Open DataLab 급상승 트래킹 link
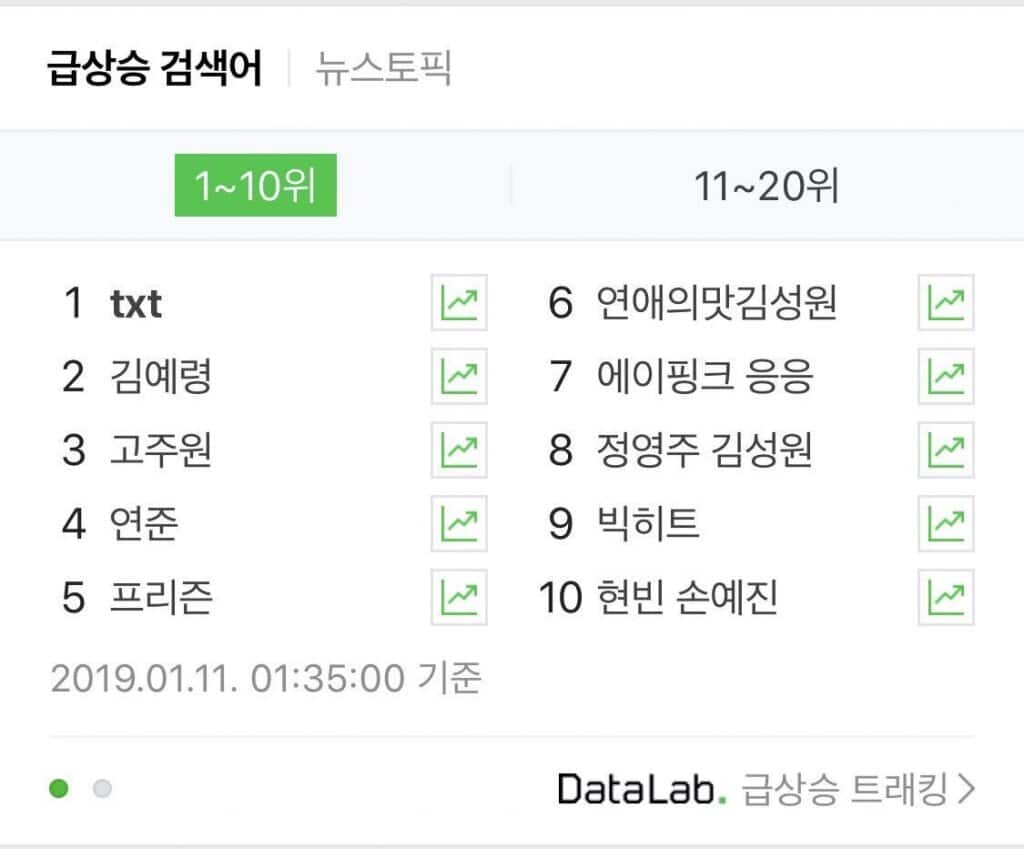This screenshot has width=1024, height=849. (x=764, y=790)
